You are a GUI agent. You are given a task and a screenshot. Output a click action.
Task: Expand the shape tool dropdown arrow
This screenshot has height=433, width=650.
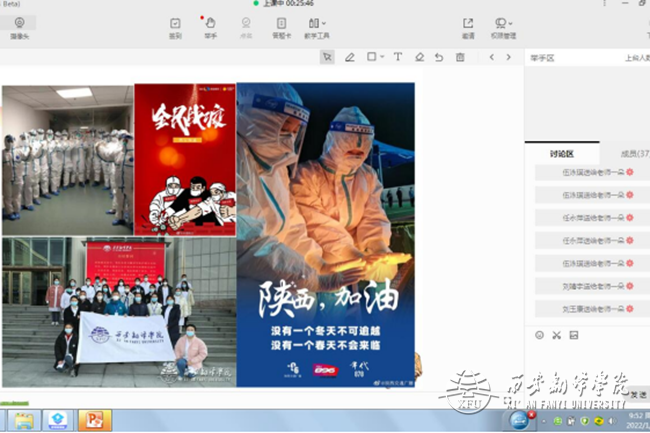pyautogui.click(x=382, y=57)
